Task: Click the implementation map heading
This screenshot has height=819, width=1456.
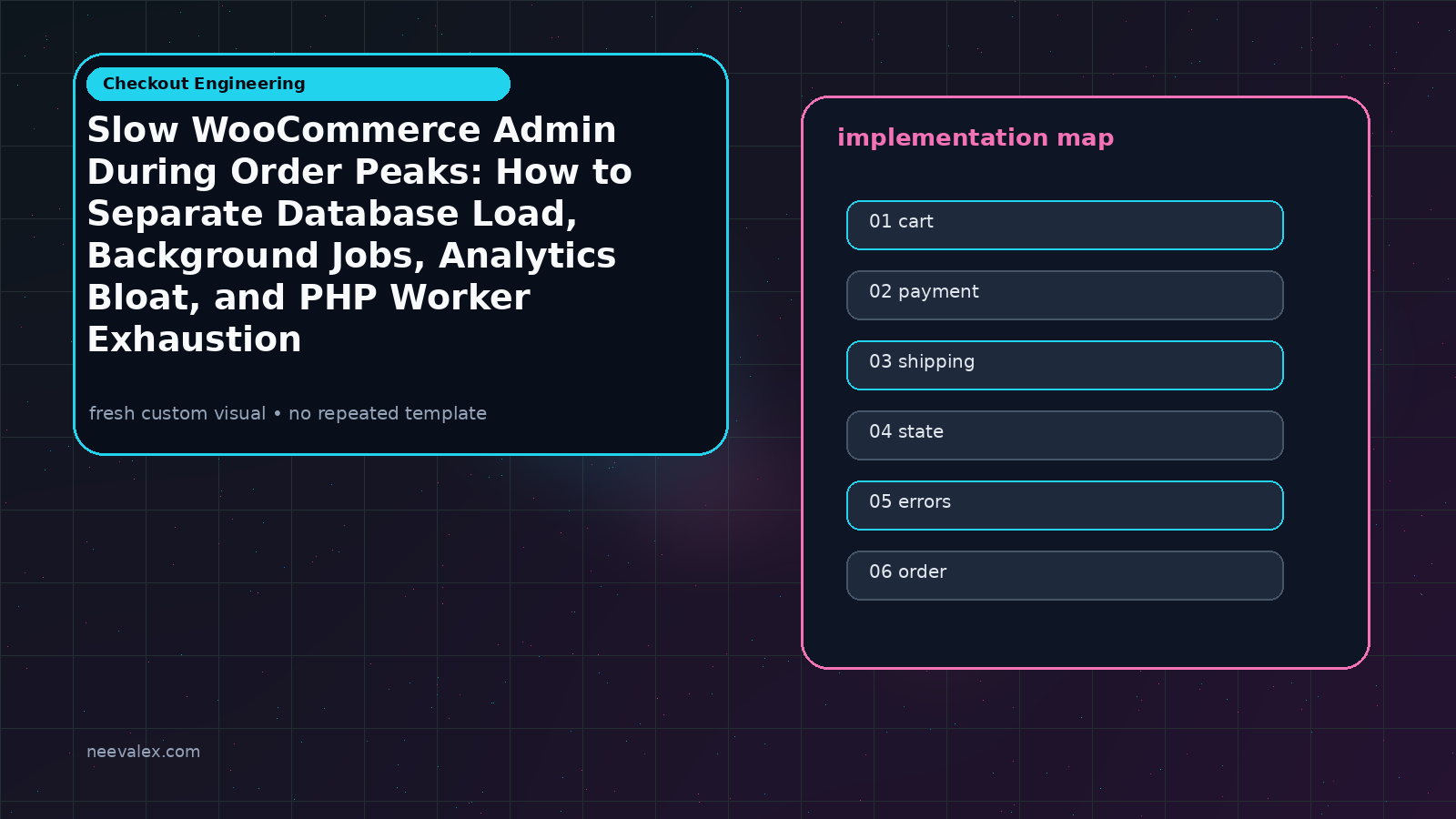Action: (976, 137)
